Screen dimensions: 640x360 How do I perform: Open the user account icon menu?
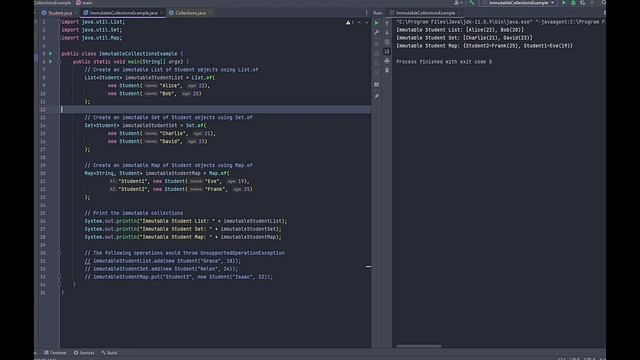pyautogui.click(x=458, y=3)
